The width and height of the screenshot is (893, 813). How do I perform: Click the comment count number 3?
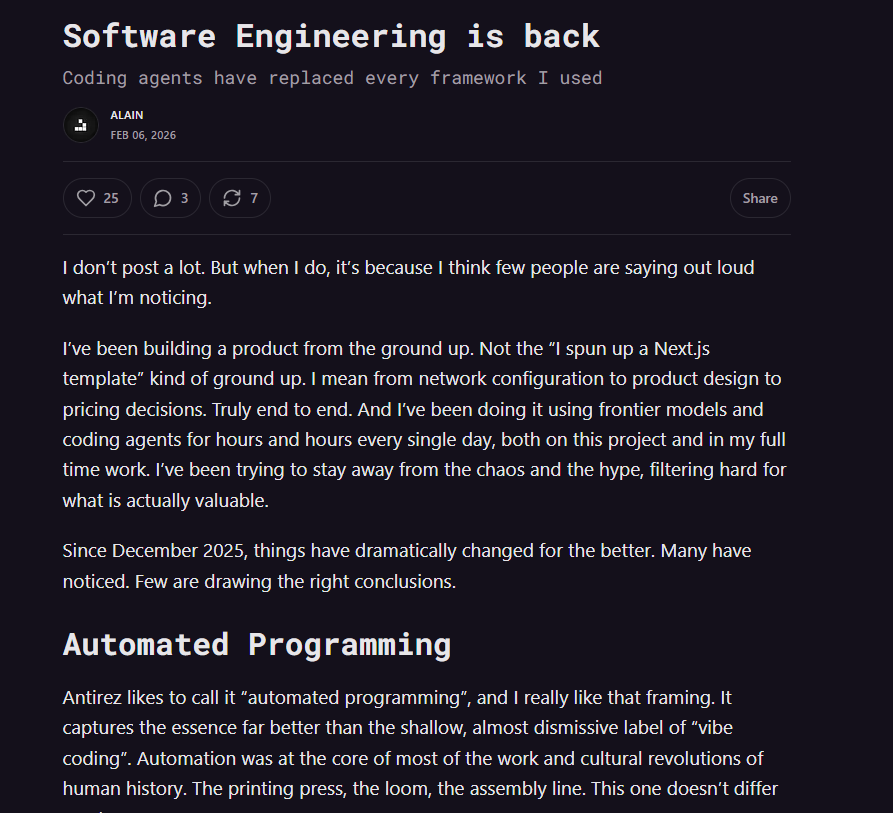click(184, 198)
